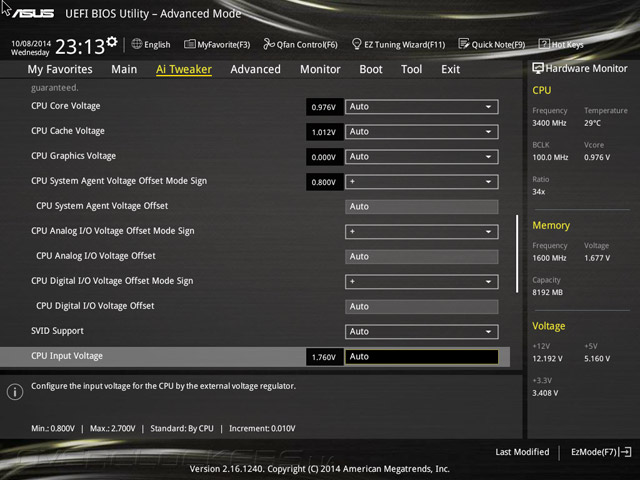Click the 0.976V core voltage readout

[324, 107]
